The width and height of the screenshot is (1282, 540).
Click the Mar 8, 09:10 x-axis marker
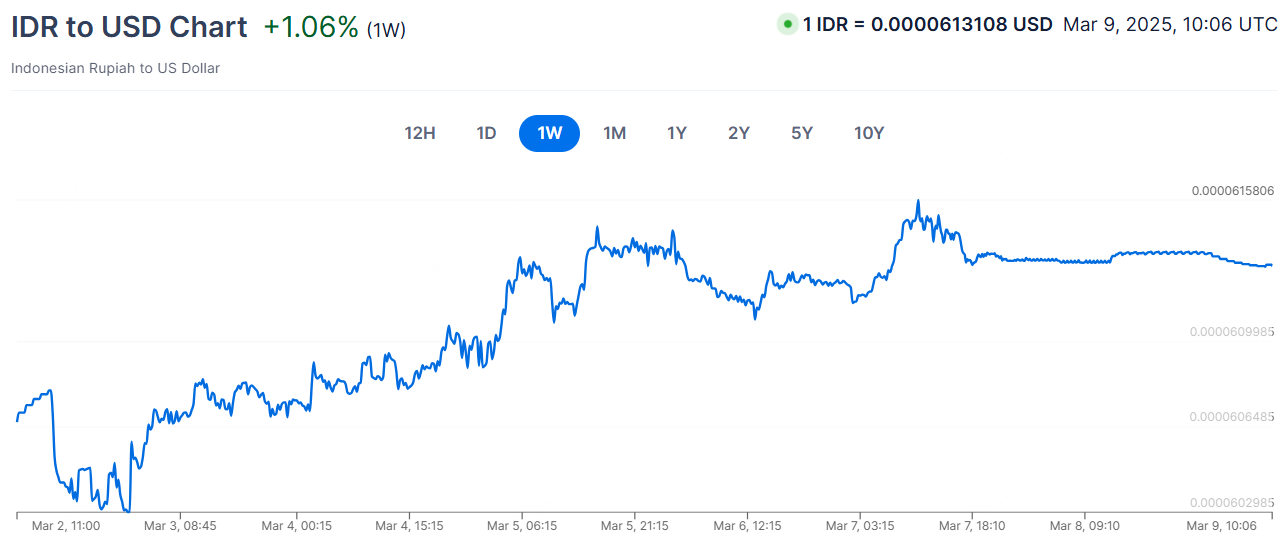point(1084,525)
